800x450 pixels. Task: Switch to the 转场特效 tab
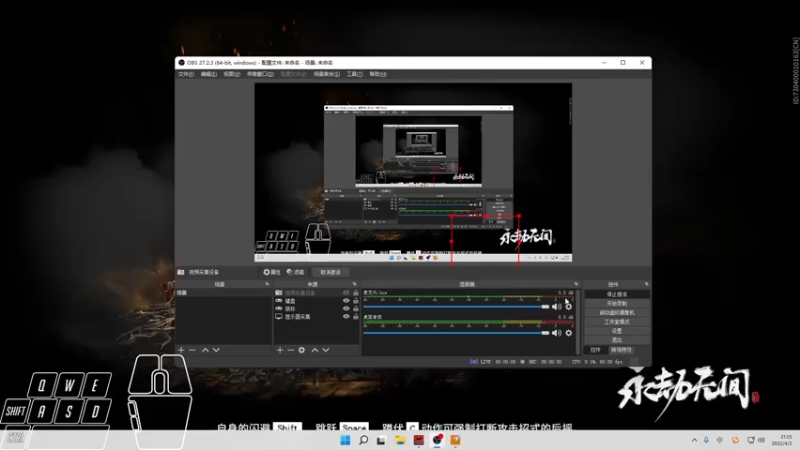point(621,350)
